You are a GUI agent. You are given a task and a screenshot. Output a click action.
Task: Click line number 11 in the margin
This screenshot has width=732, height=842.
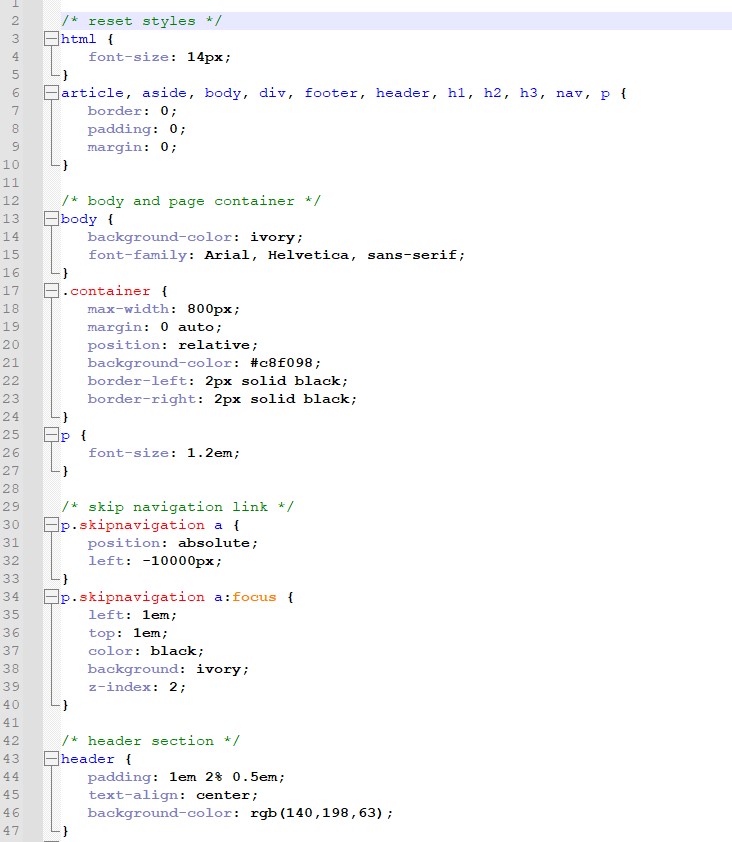pos(11,183)
